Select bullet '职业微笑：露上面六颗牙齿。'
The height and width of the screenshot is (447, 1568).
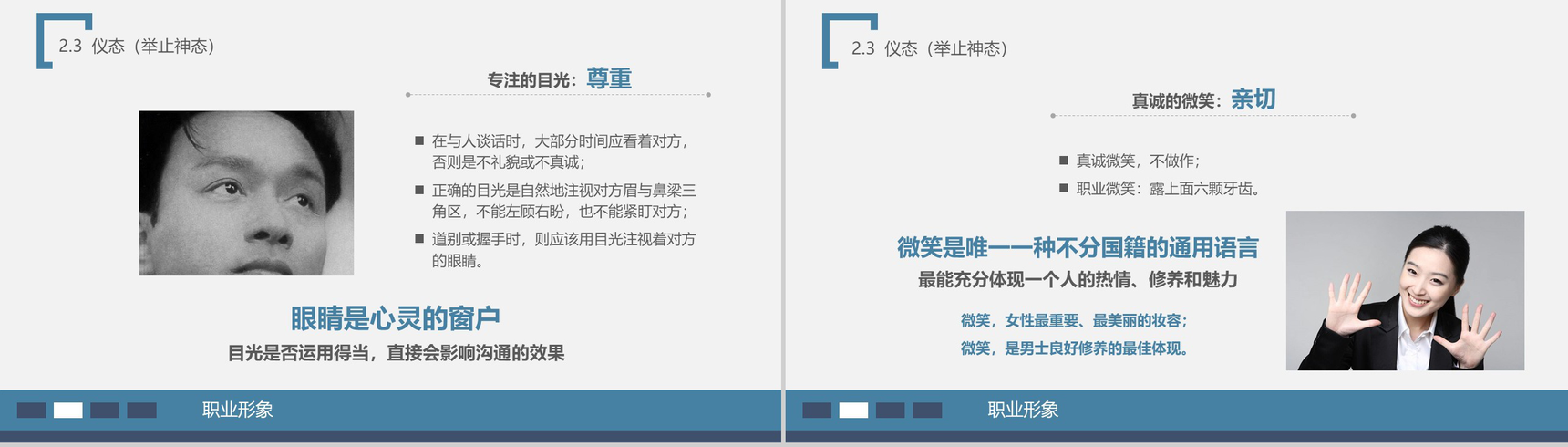[x=1160, y=189]
